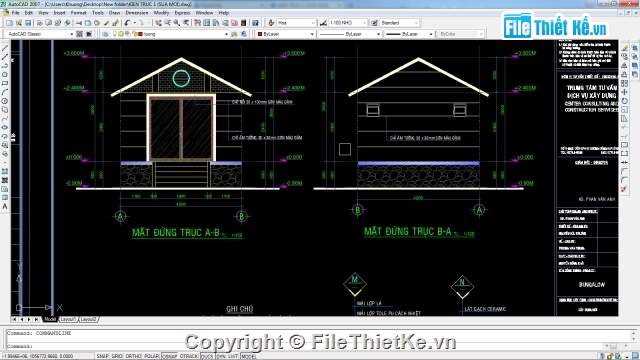The image size is (640, 360).
Task: Switch to the Layout1 tab
Action: click(68, 319)
